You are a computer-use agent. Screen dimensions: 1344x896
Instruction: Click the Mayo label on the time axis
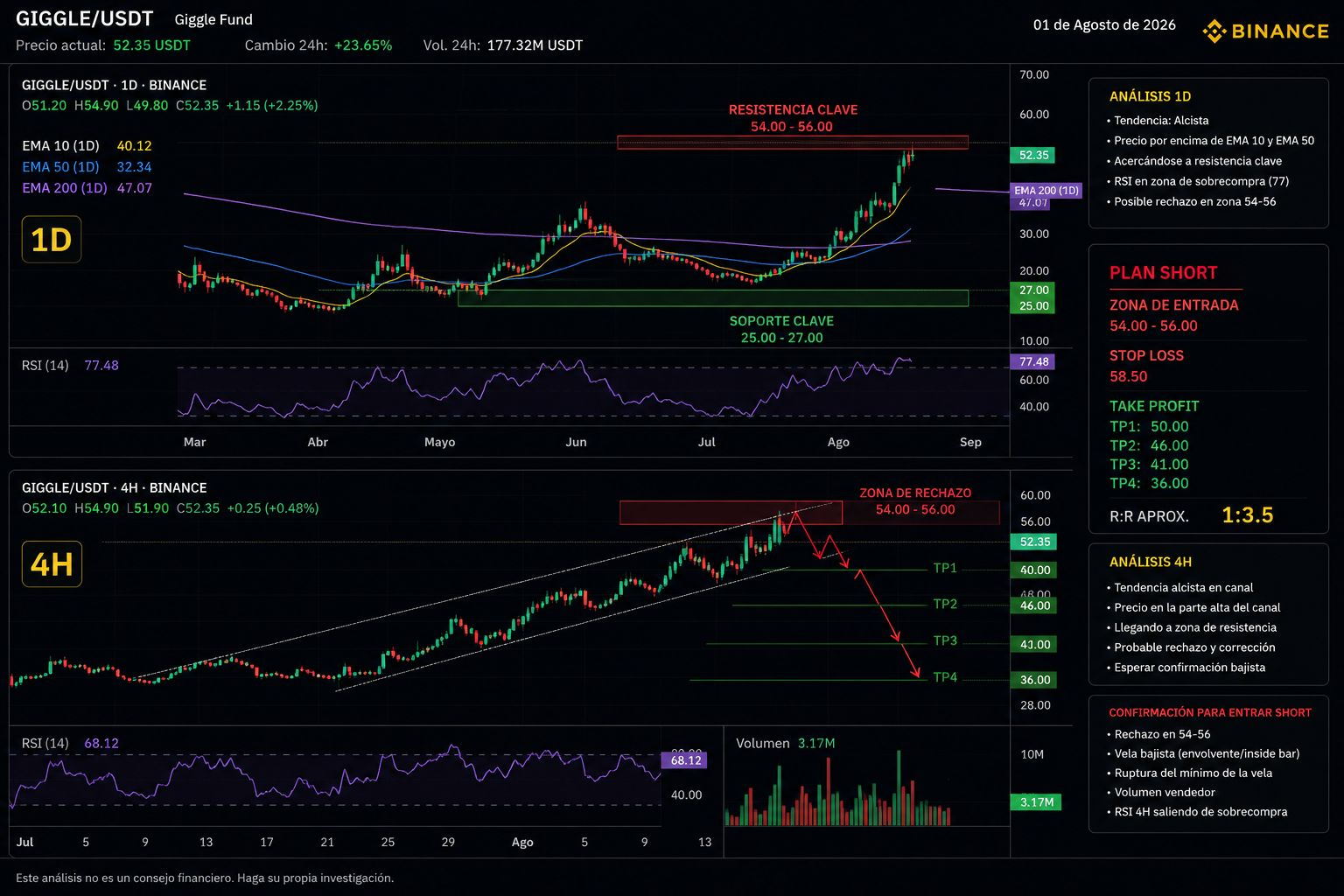pos(439,442)
